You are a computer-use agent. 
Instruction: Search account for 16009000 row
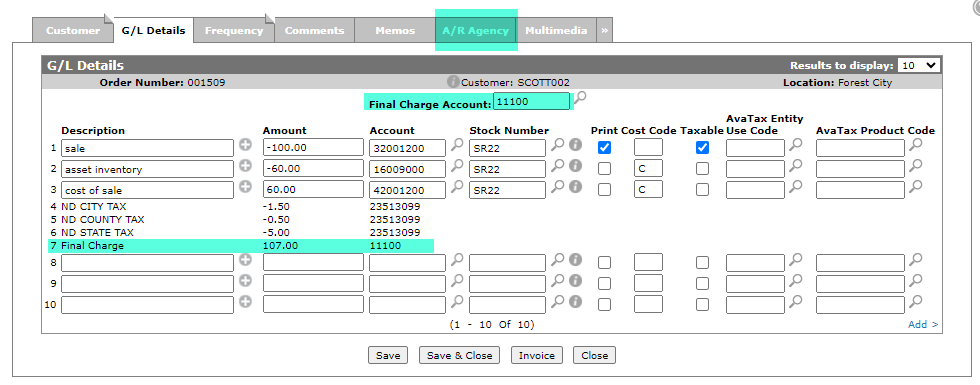click(458, 166)
